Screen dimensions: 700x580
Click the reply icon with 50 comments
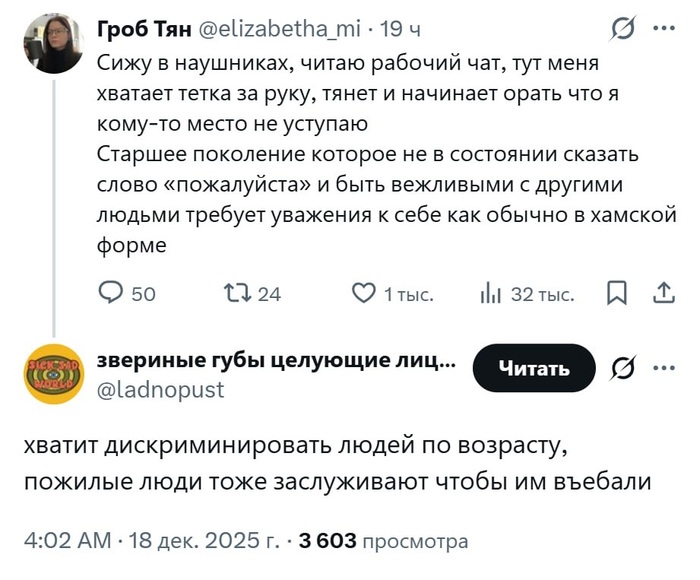pyautogui.click(x=111, y=293)
